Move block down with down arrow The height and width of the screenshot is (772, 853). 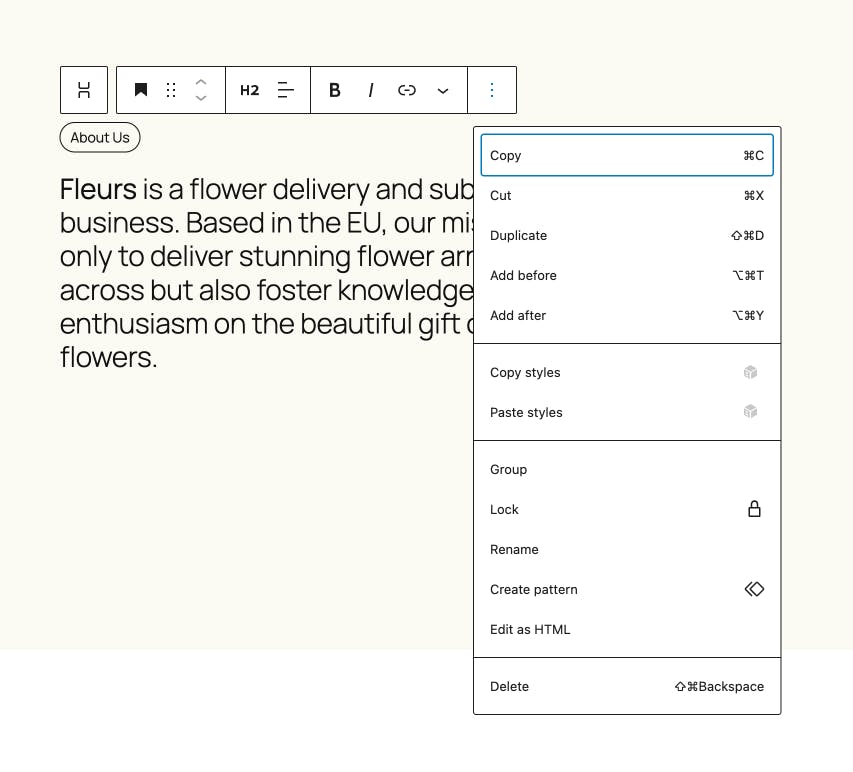tap(201, 98)
